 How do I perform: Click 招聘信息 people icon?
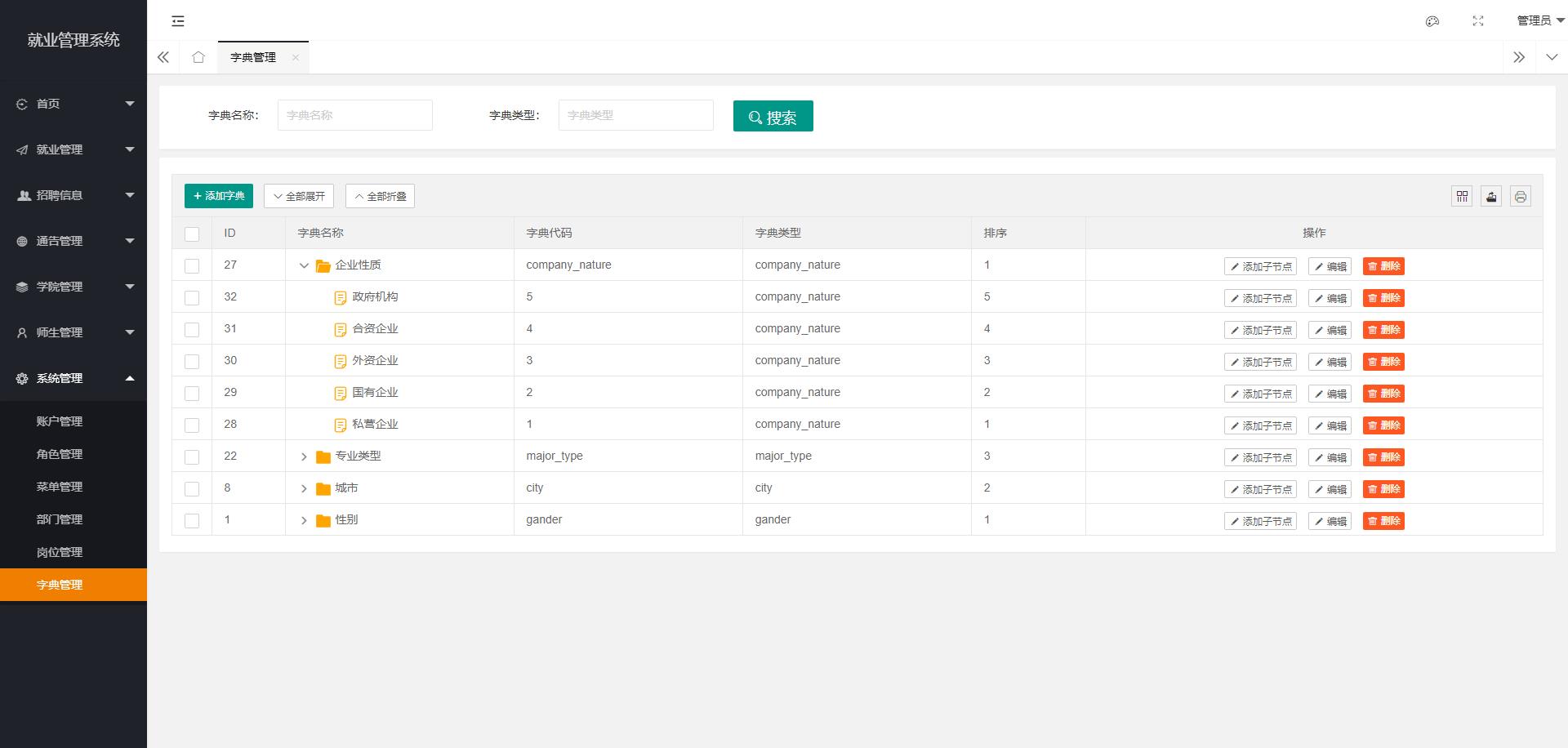coord(24,195)
